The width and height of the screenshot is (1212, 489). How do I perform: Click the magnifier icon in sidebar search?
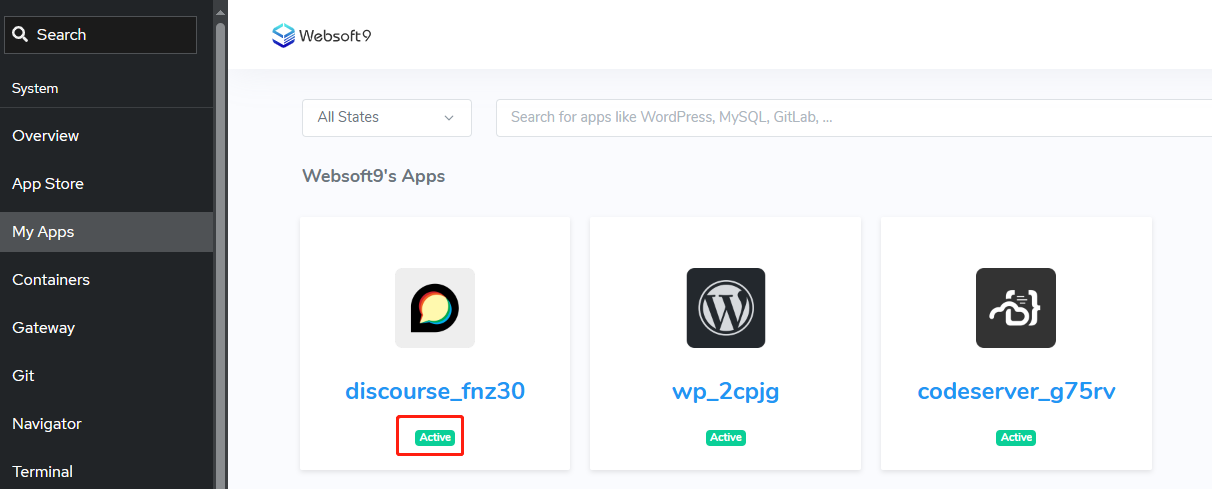20,35
